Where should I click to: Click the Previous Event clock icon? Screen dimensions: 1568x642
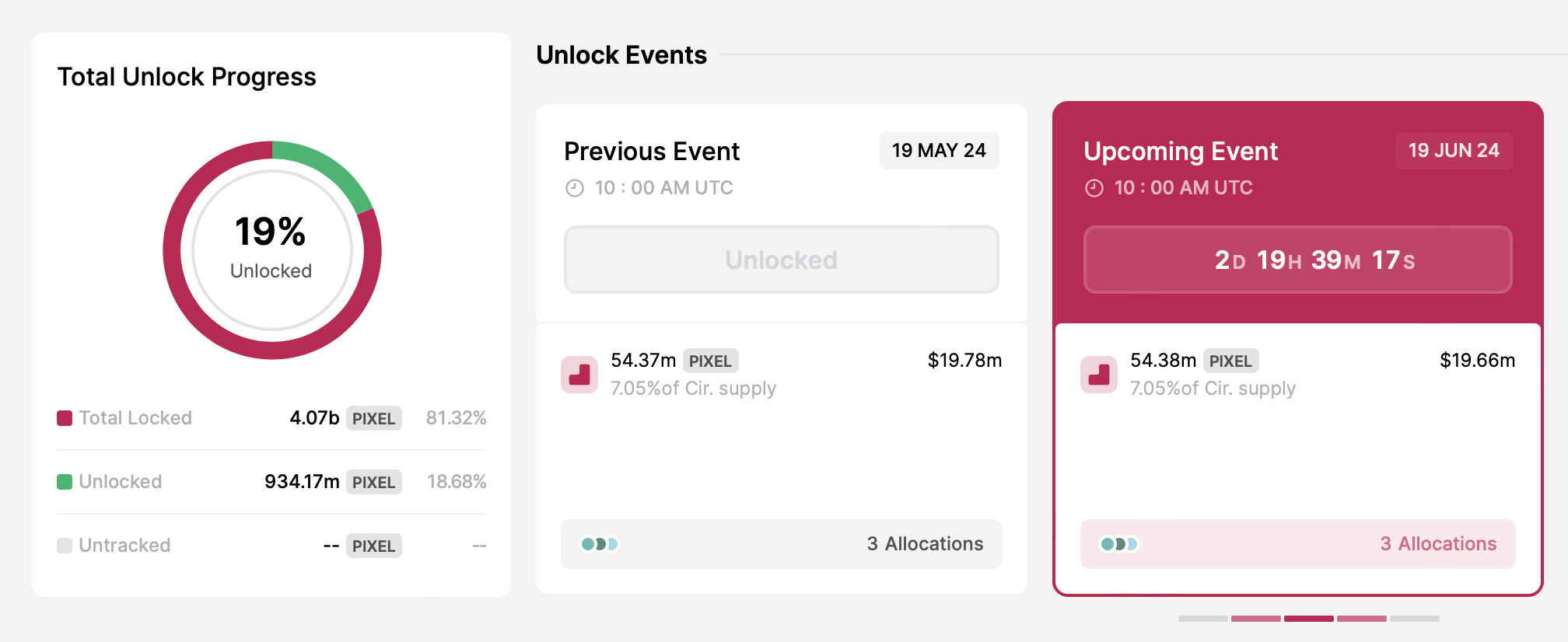(575, 188)
